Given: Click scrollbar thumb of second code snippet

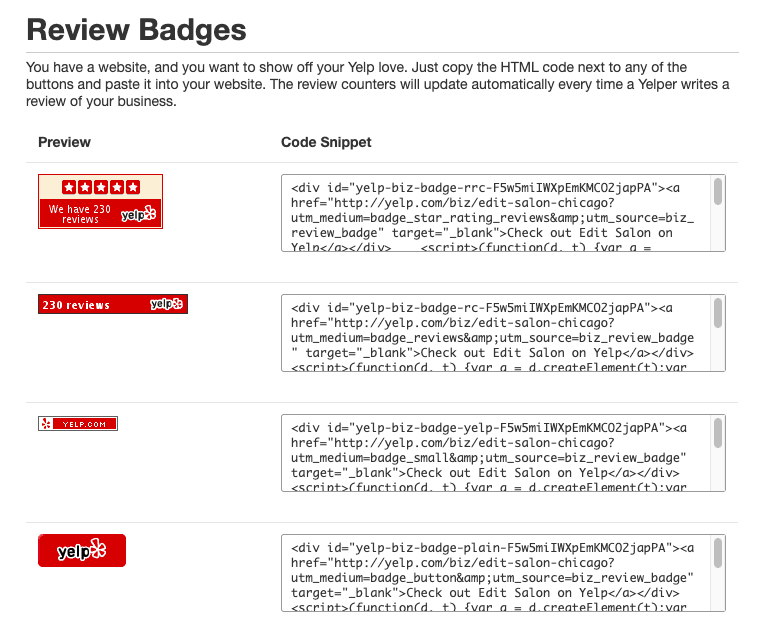Looking at the screenshot, I should pyautogui.click(x=718, y=312).
